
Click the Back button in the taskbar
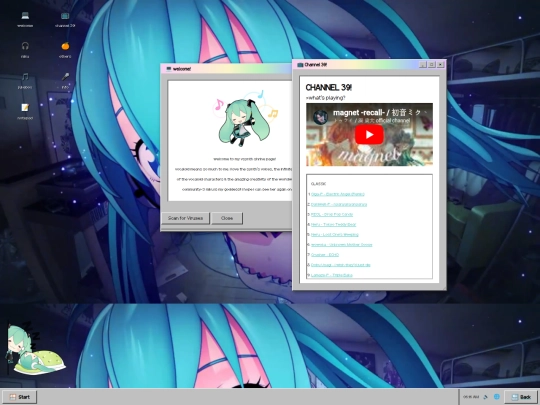coord(521,397)
